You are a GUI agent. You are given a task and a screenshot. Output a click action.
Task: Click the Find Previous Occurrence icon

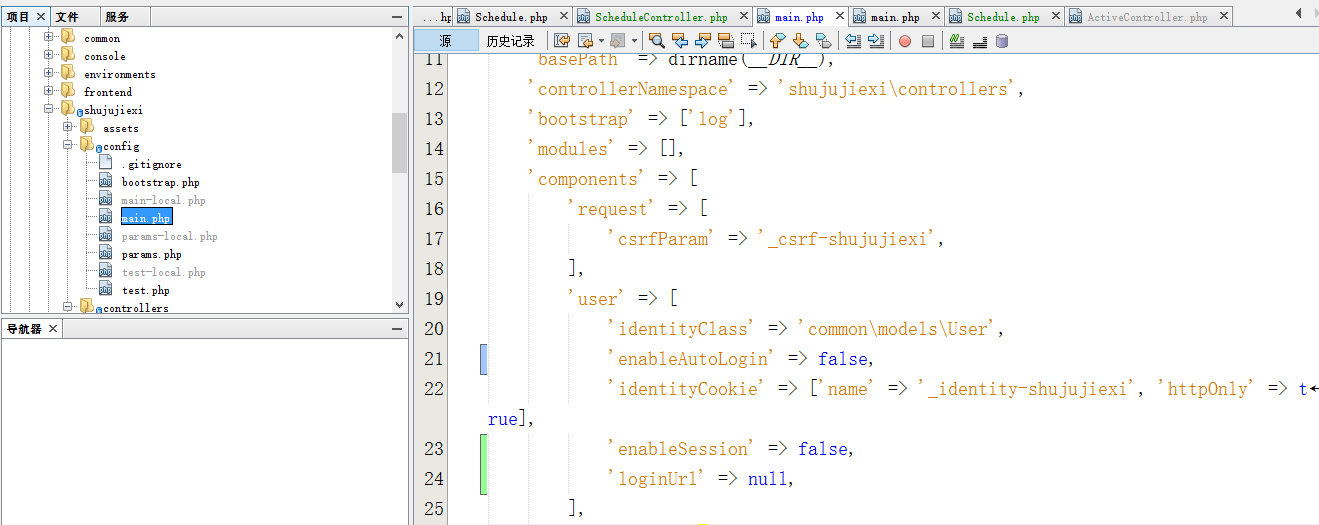(x=680, y=41)
